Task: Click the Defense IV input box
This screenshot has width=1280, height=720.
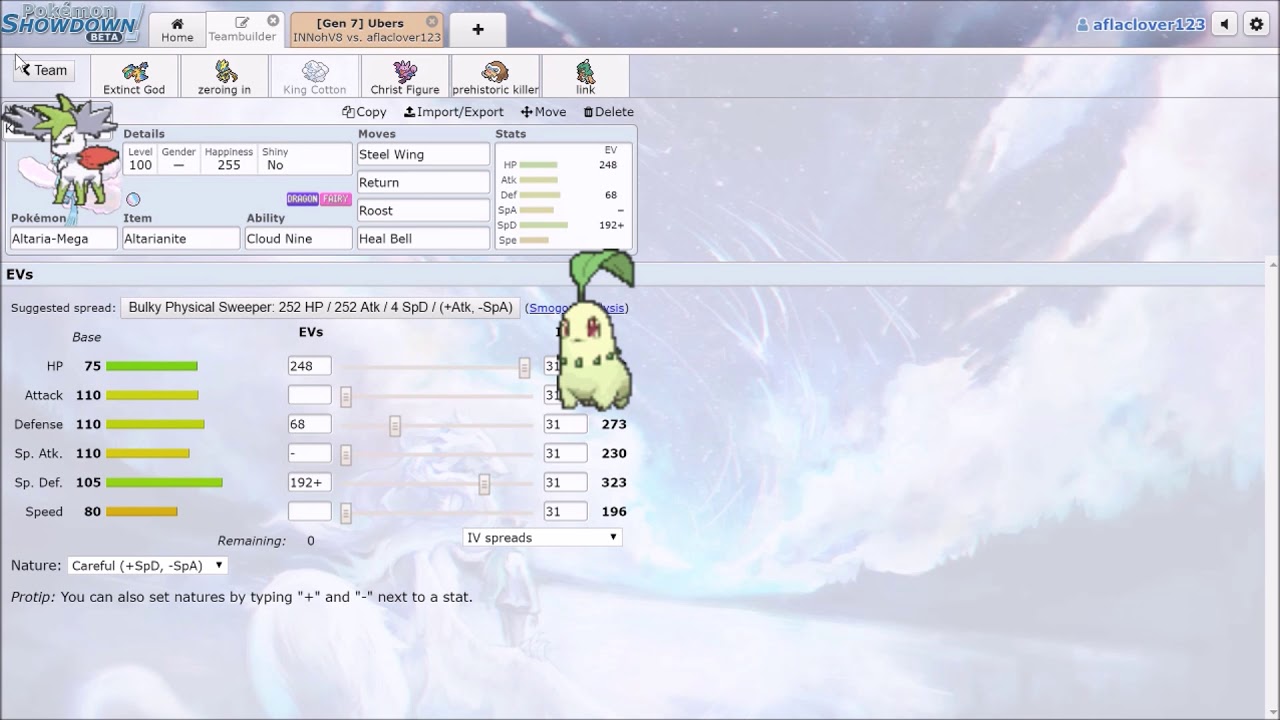Action: coord(565,425)
